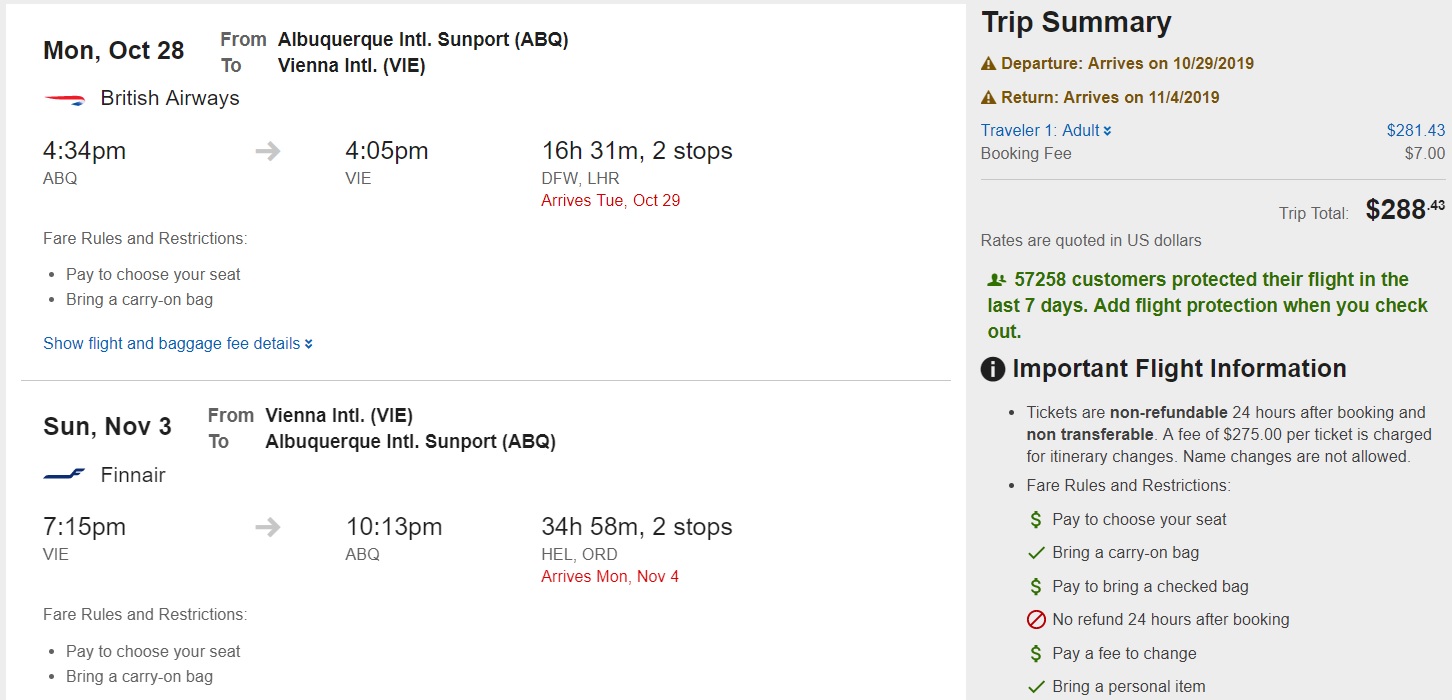Expand the Traveler 1: Adult price breakdown
The height and width of the screenshot is (700, 1452).
click(1046, 130)
